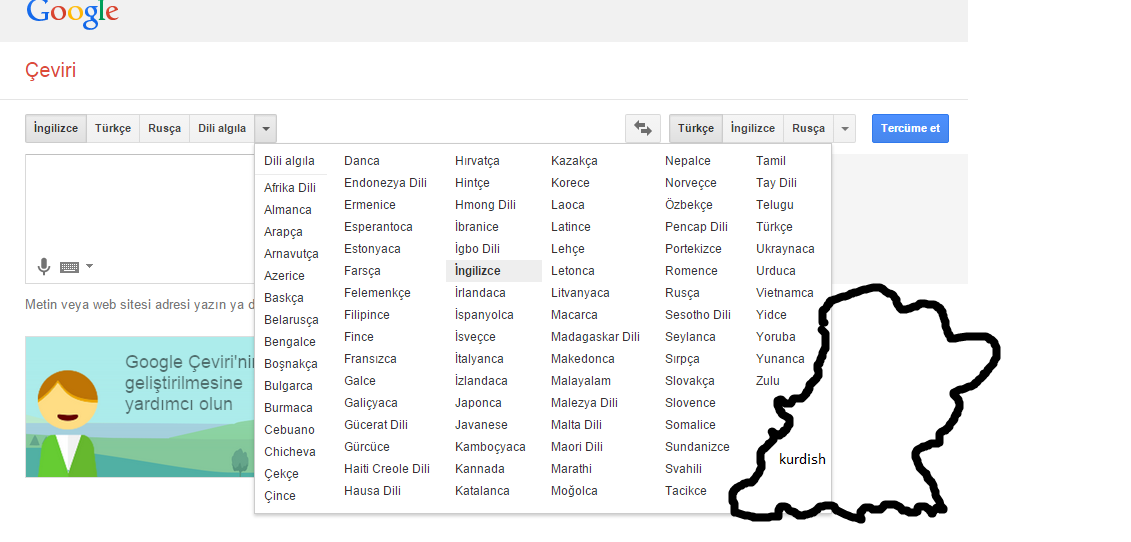Screen dimensions: 1131x542
Task: Toggle Dili algıla source button
Action: coord(221,129)
